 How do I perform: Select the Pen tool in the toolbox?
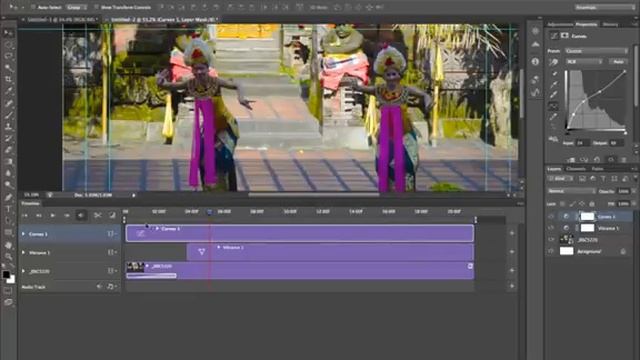click(8, 197)
